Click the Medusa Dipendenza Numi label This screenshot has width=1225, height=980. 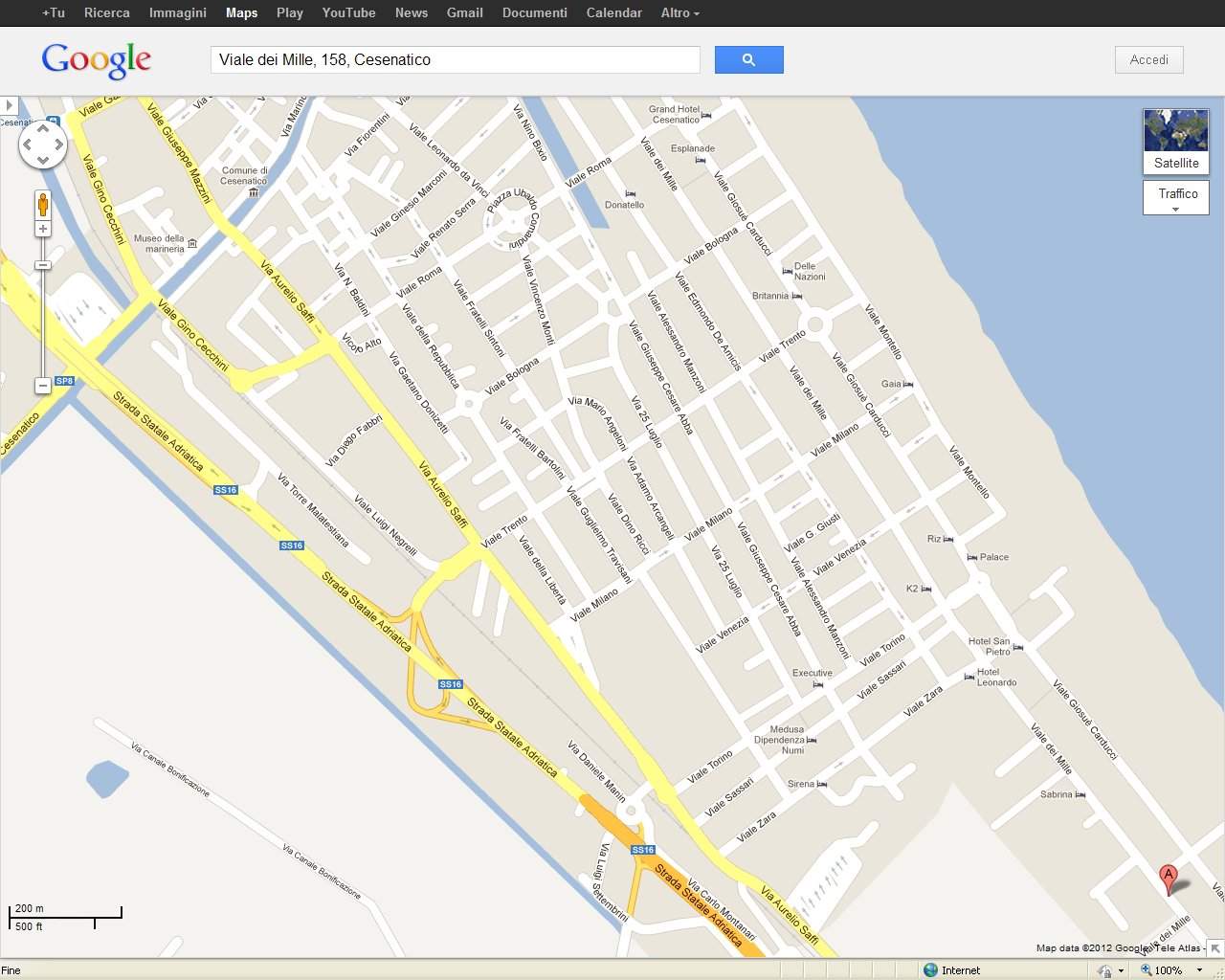click(780, 740)
